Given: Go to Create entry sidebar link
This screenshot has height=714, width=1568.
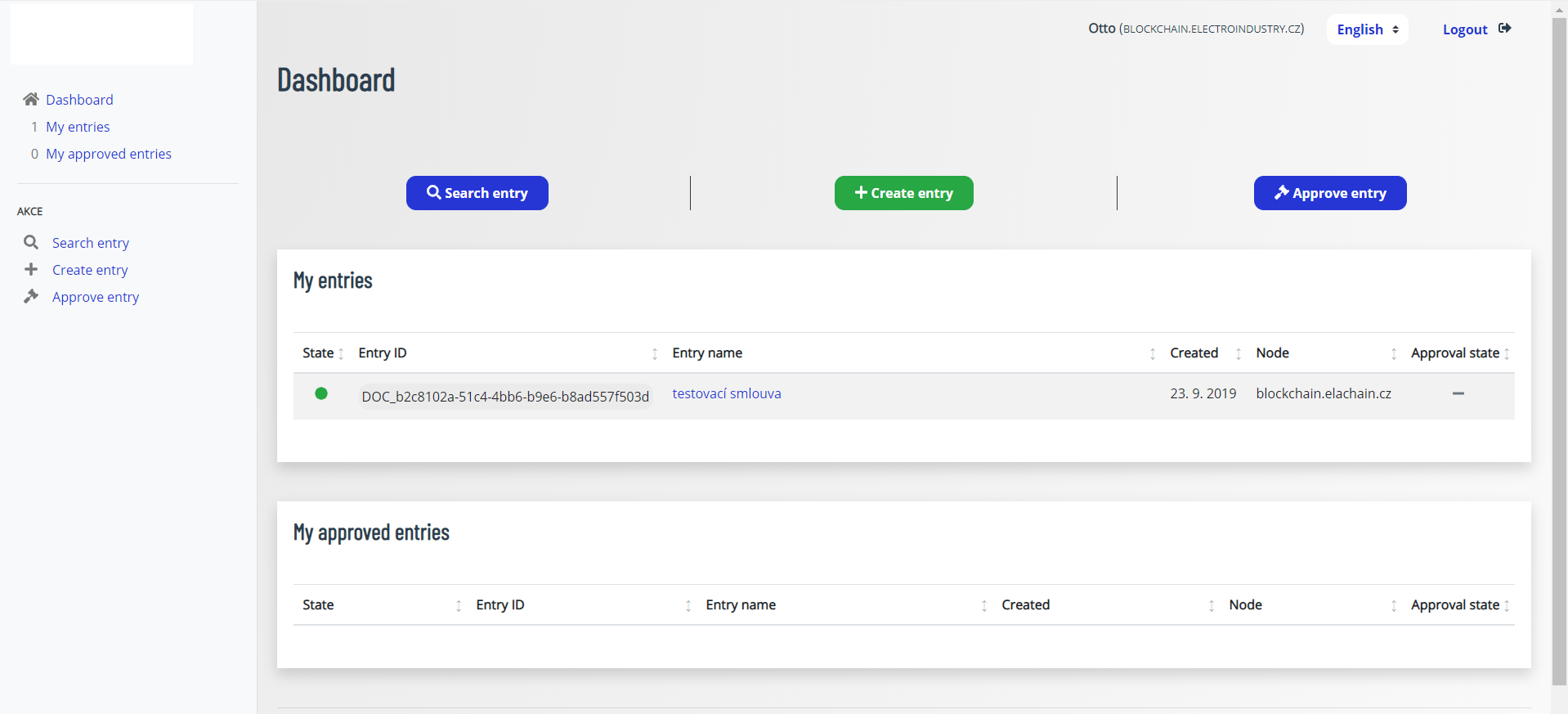Looking at the screenshot, I should [x=90, y=270].
